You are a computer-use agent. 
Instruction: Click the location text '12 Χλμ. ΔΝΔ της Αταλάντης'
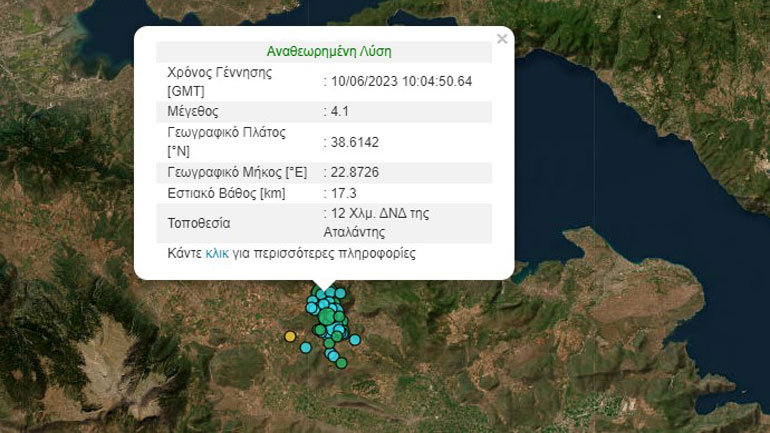pyautogui.click(x=376, y=223)
